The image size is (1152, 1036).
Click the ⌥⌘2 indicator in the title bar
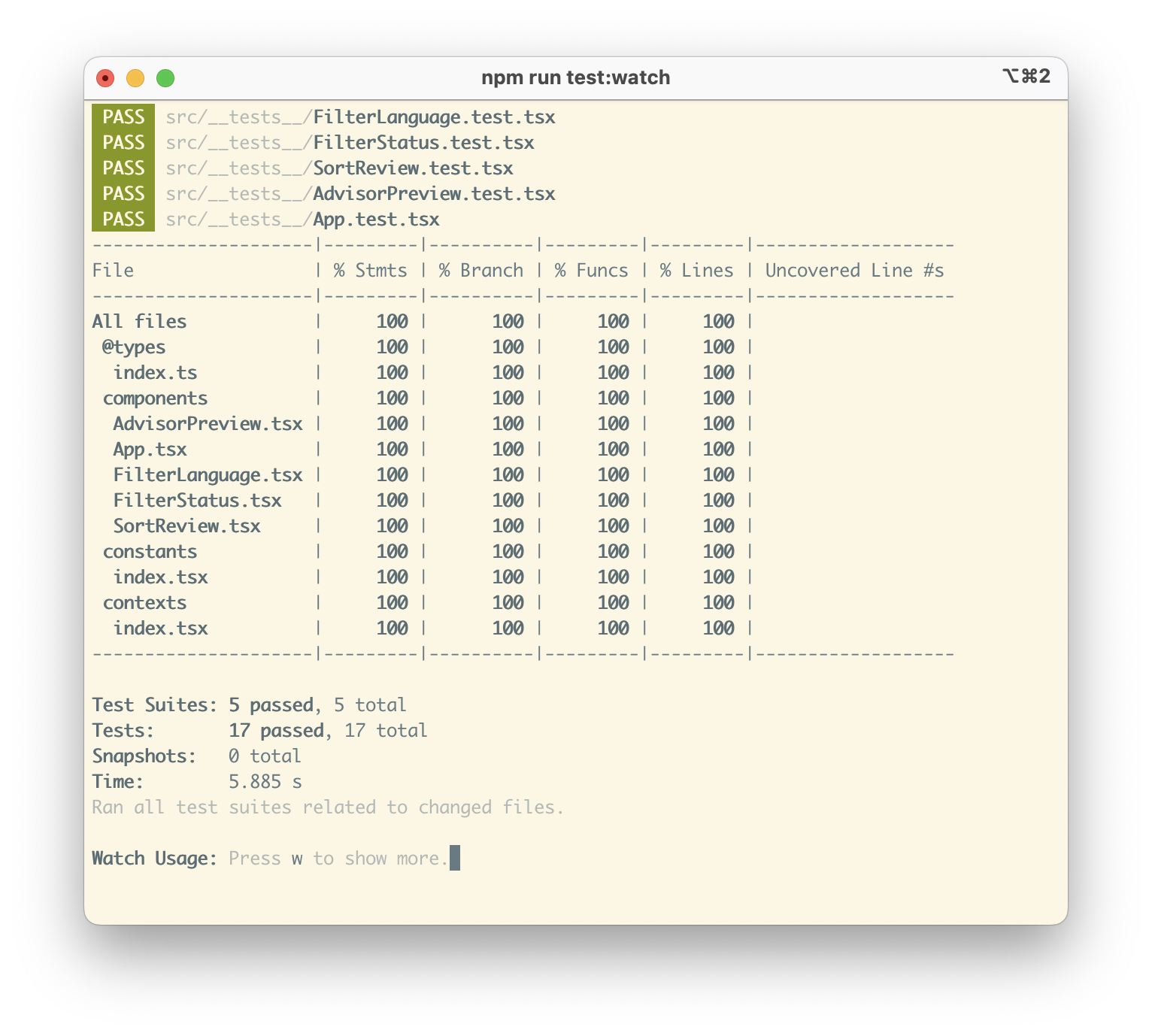pos(1026,77)
